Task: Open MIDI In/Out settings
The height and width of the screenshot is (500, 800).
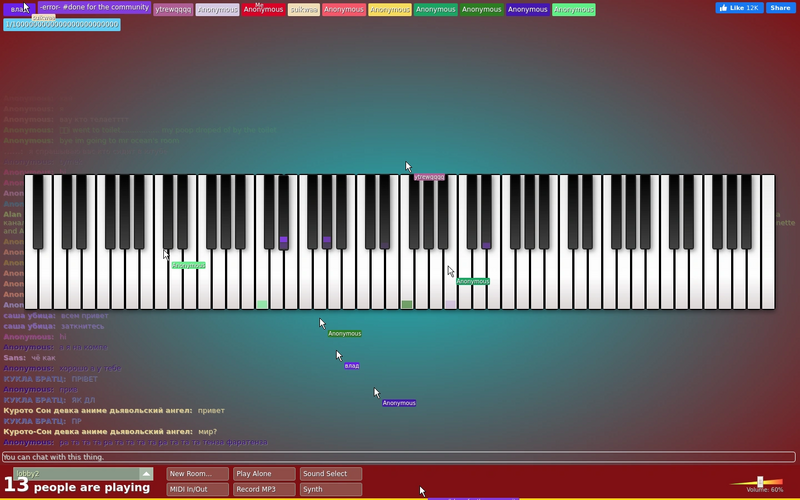Action: (x=197, y=489)
